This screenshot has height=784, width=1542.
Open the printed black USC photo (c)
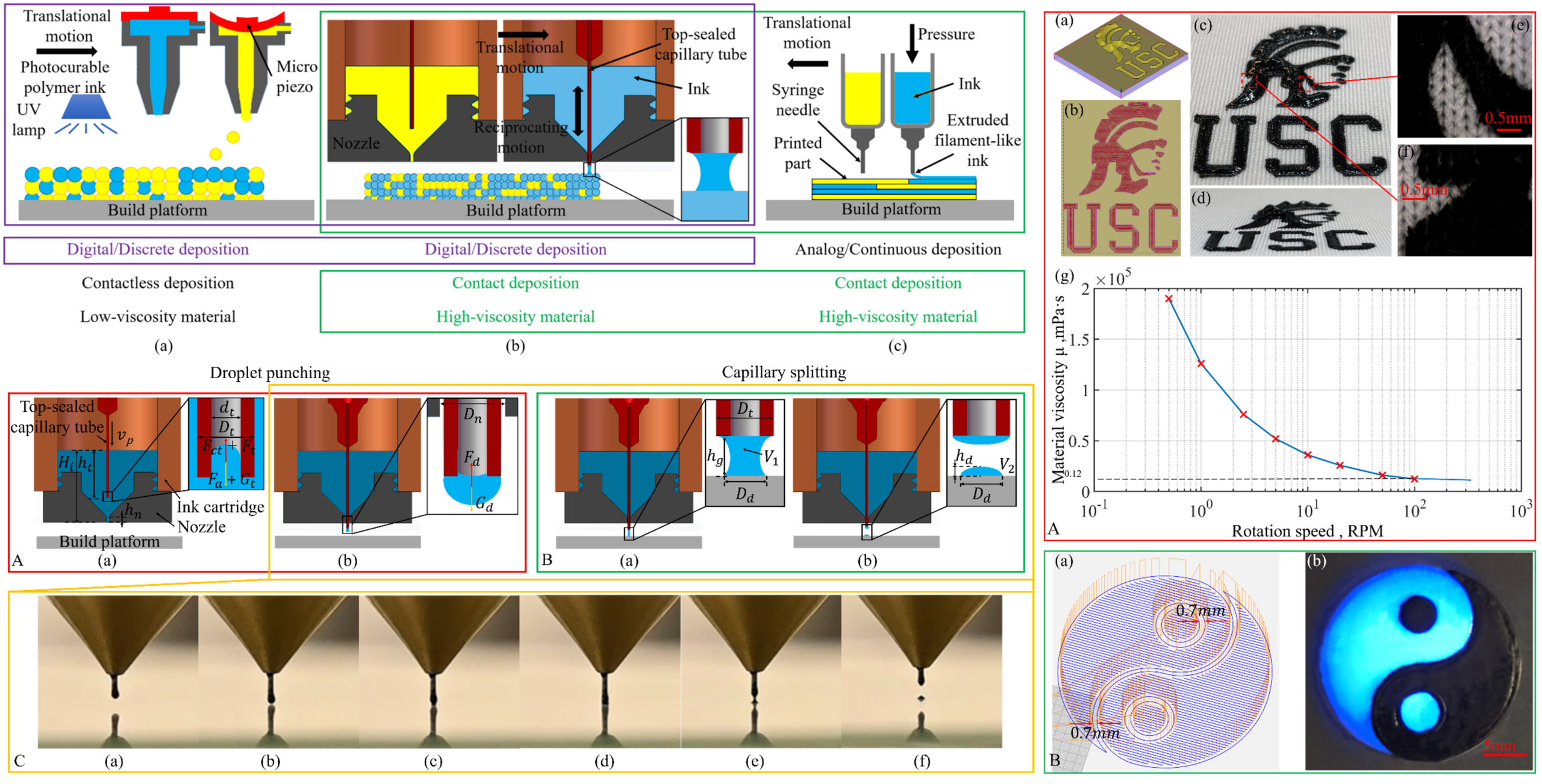pyautogui.click(x=1290, y=100)
